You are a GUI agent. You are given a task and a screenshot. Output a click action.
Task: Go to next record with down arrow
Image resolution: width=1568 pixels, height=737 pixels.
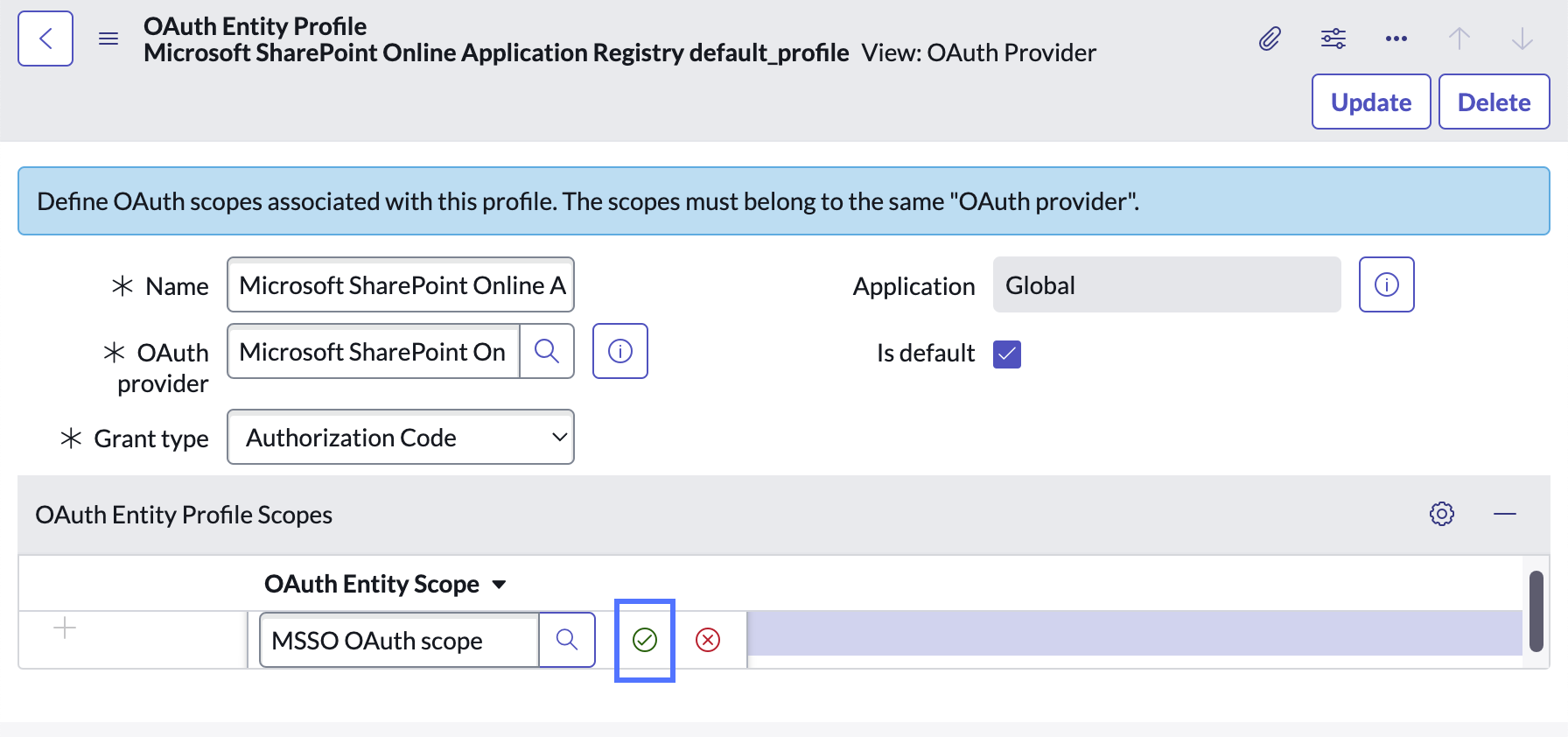[x=1522, y=39]
